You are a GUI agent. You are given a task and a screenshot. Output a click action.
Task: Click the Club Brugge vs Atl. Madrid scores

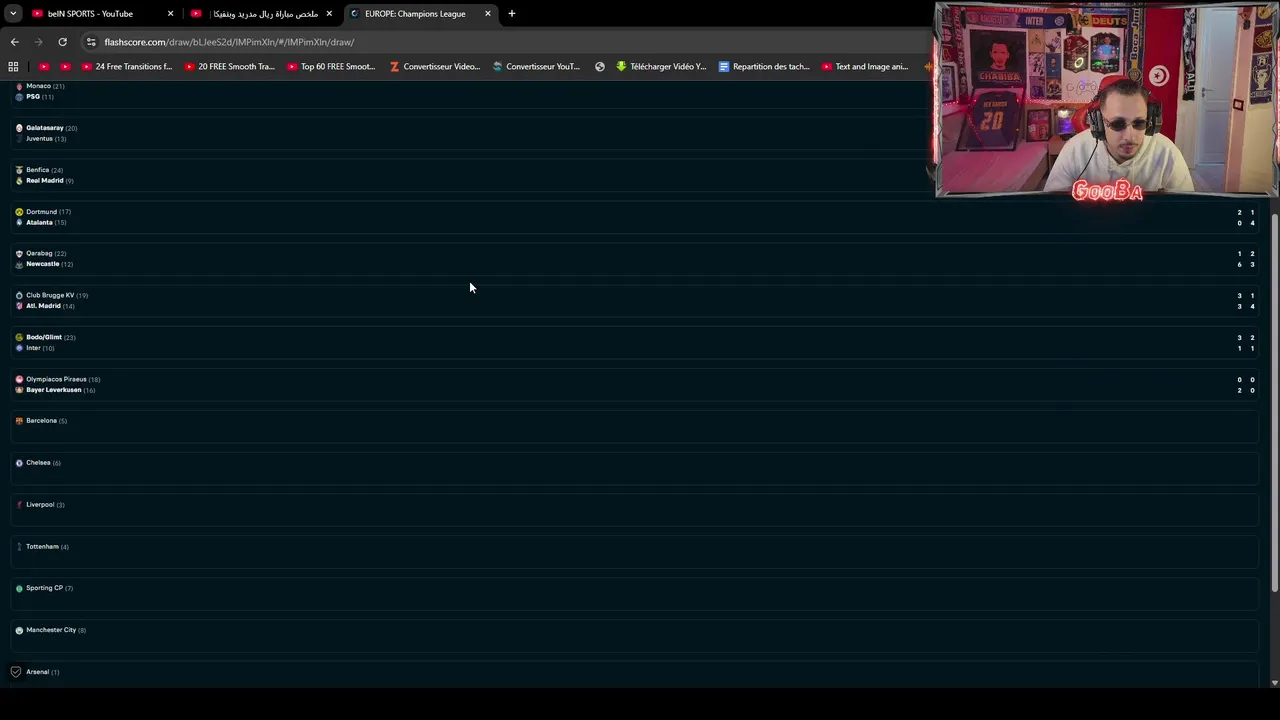click(x=1245, y=301)
